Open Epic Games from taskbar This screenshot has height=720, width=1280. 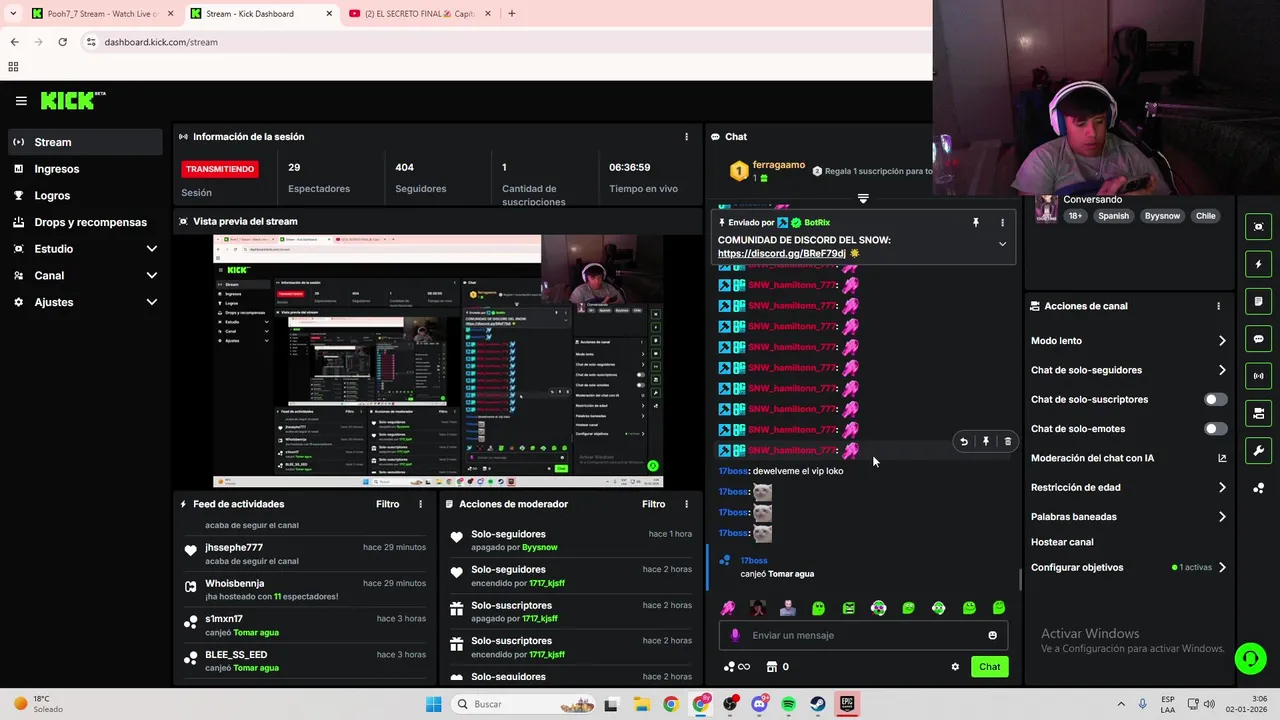tap(847, 704)
